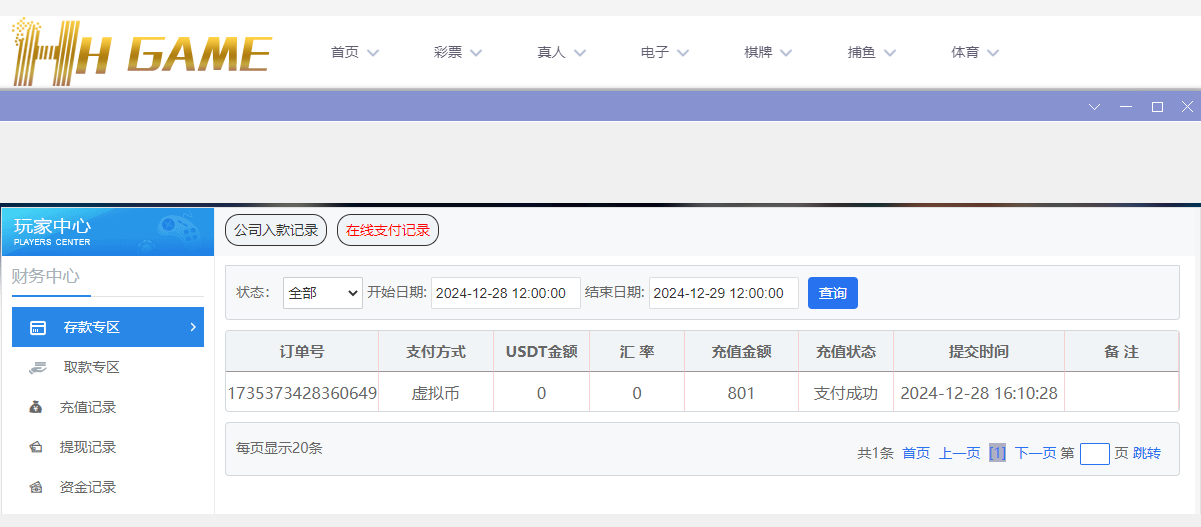
Task: Click the withdrawal records icon in sidebar
Action: [37, 448]
